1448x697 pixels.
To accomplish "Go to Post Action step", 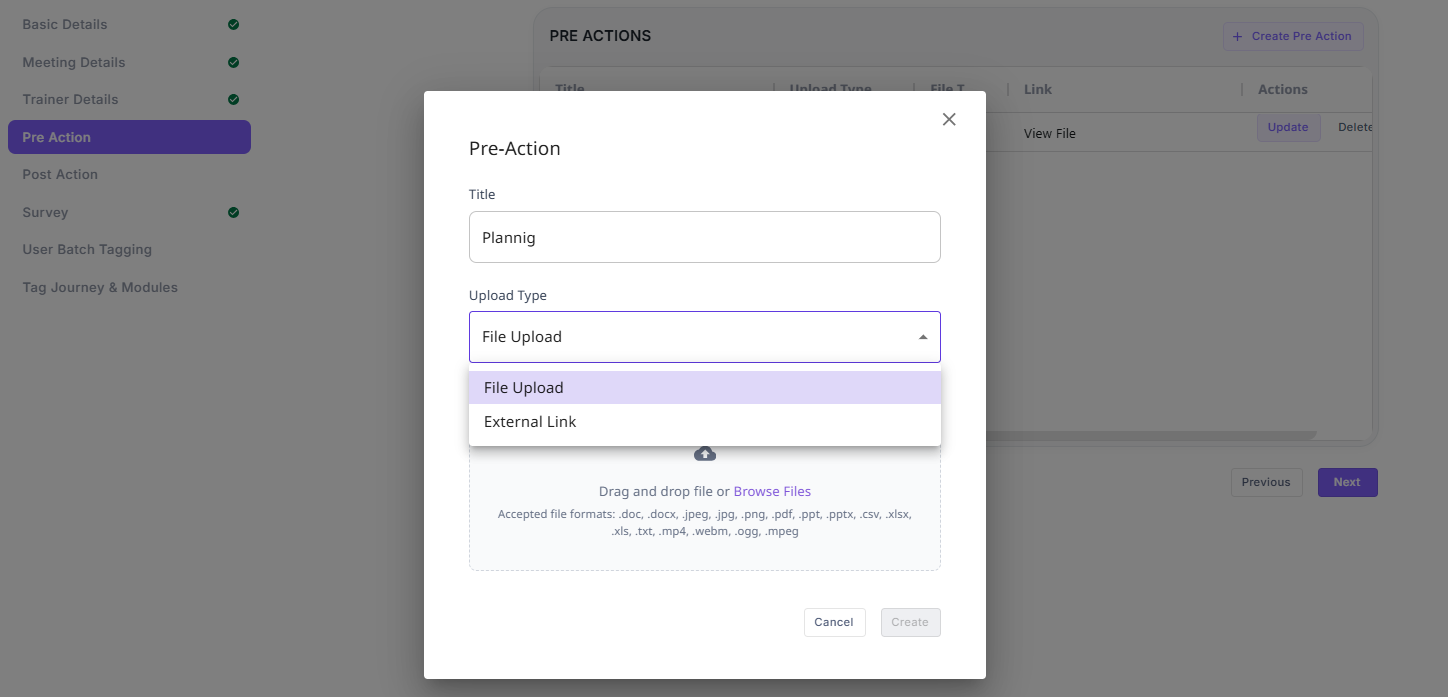I will tap(60, 174).
